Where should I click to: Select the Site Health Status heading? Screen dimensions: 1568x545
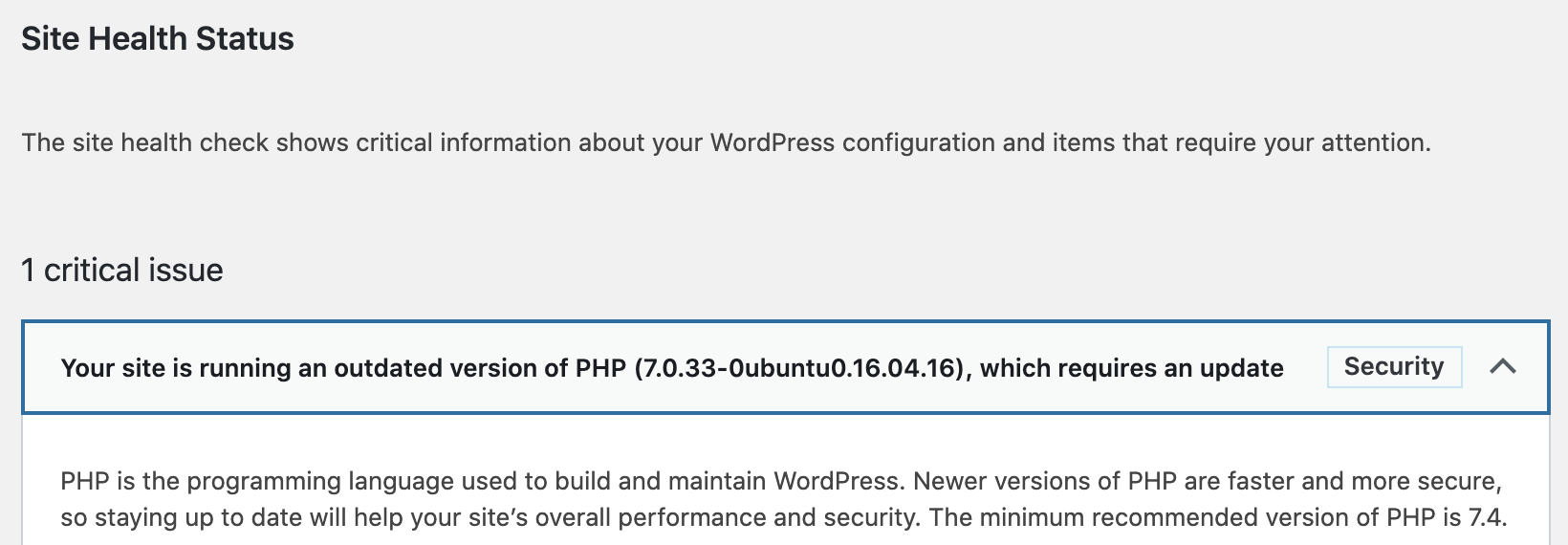pyautogui.click(x=158, y=38)
